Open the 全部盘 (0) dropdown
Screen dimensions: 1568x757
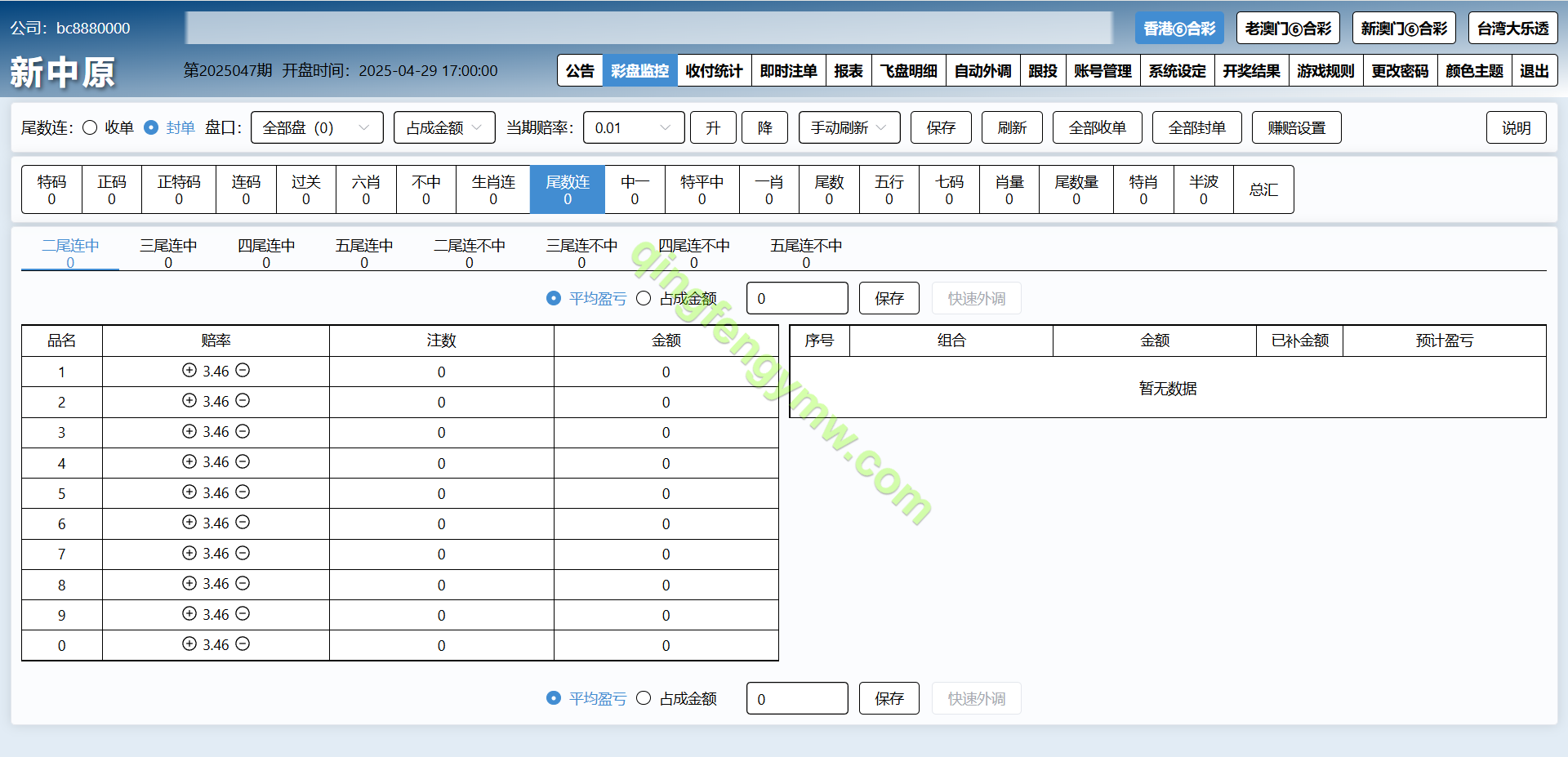(317, 127)
